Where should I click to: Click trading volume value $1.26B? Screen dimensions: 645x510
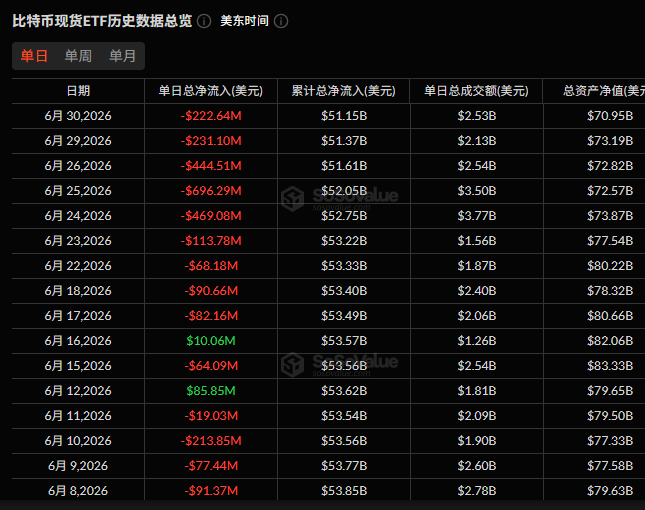477,341
